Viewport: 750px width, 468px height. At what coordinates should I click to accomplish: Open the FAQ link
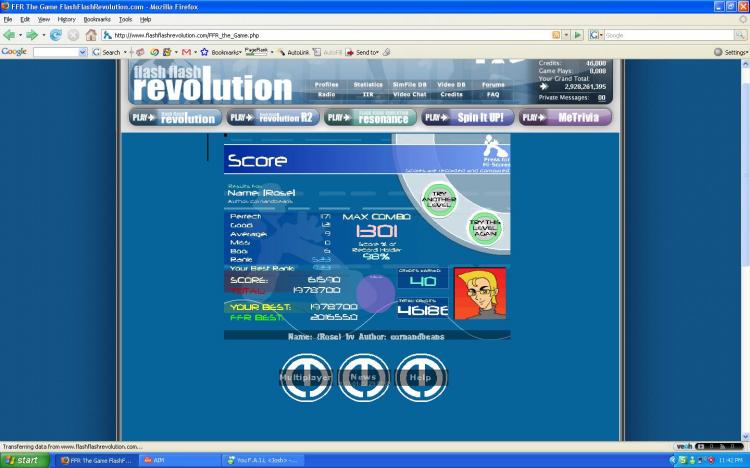tap(493, 94)
